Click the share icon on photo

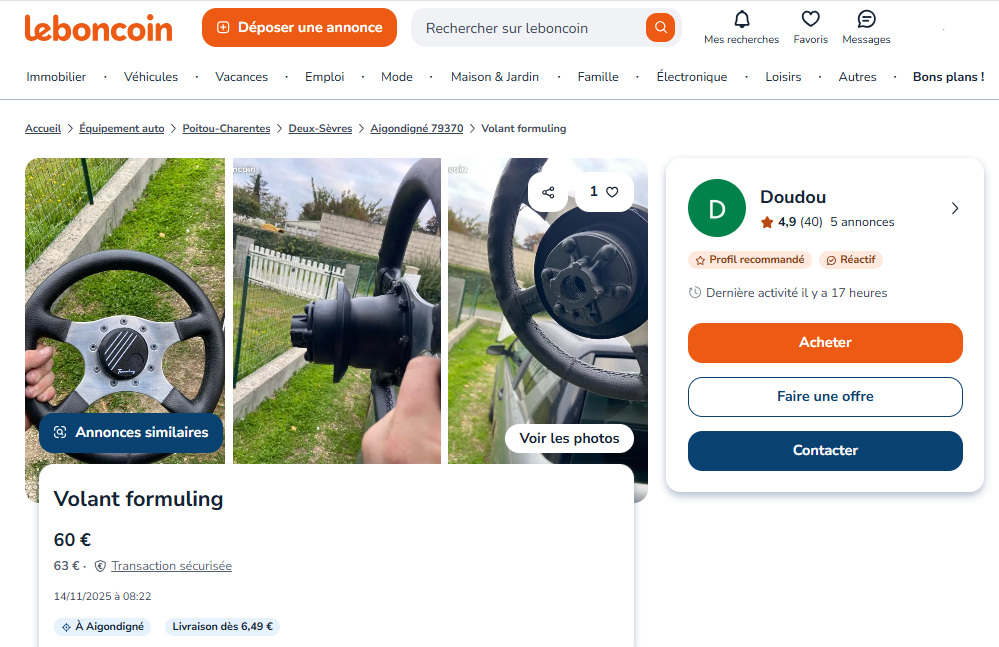[x=548, y=192]
